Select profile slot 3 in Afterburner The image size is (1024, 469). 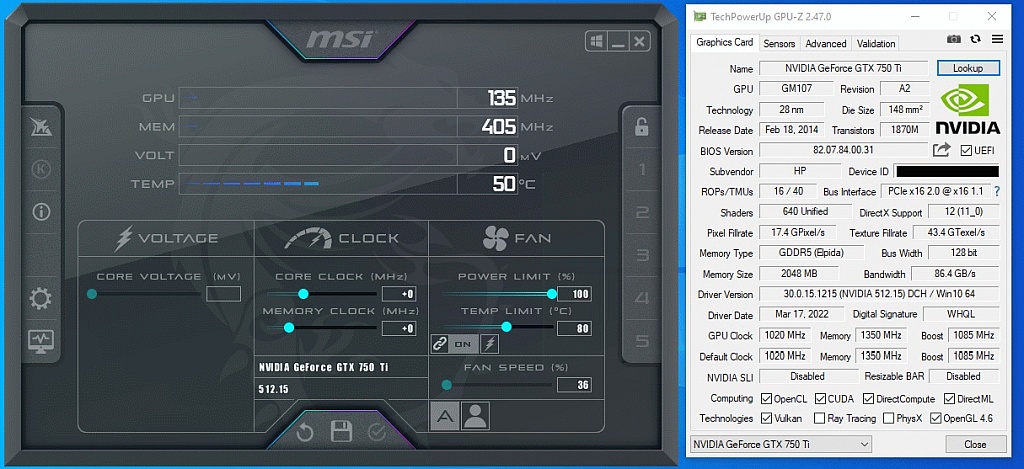(642, 255)
